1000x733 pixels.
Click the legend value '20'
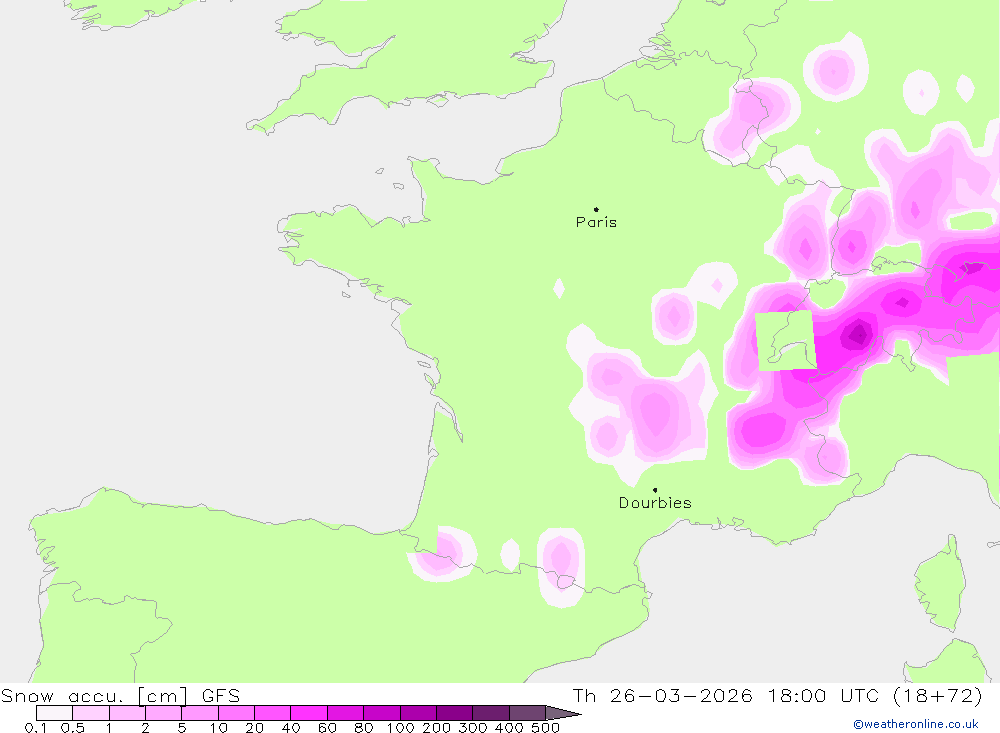point(254,728)
